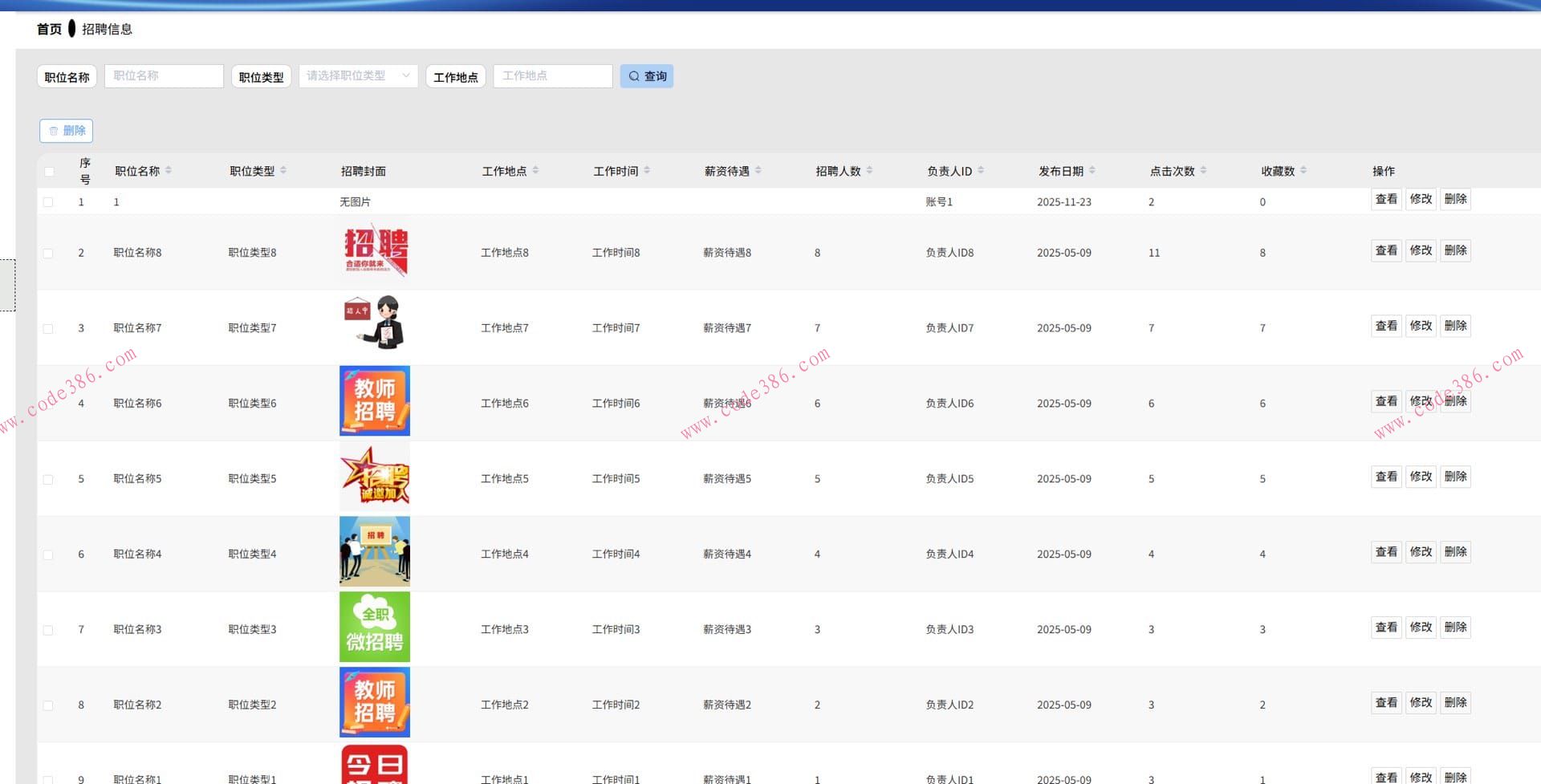1541x784 pixels.
Task: Sort by 点击次数 using header arrows
Action: point(1203,170)
